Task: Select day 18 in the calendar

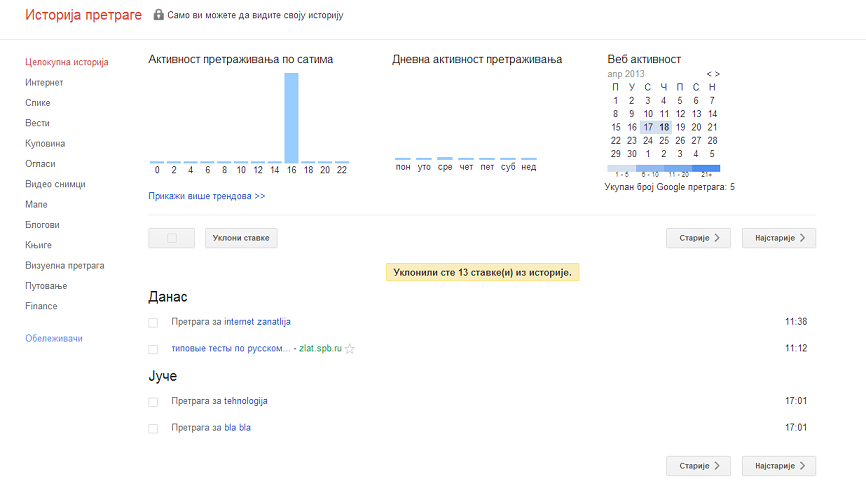Action: coord(664,128)
